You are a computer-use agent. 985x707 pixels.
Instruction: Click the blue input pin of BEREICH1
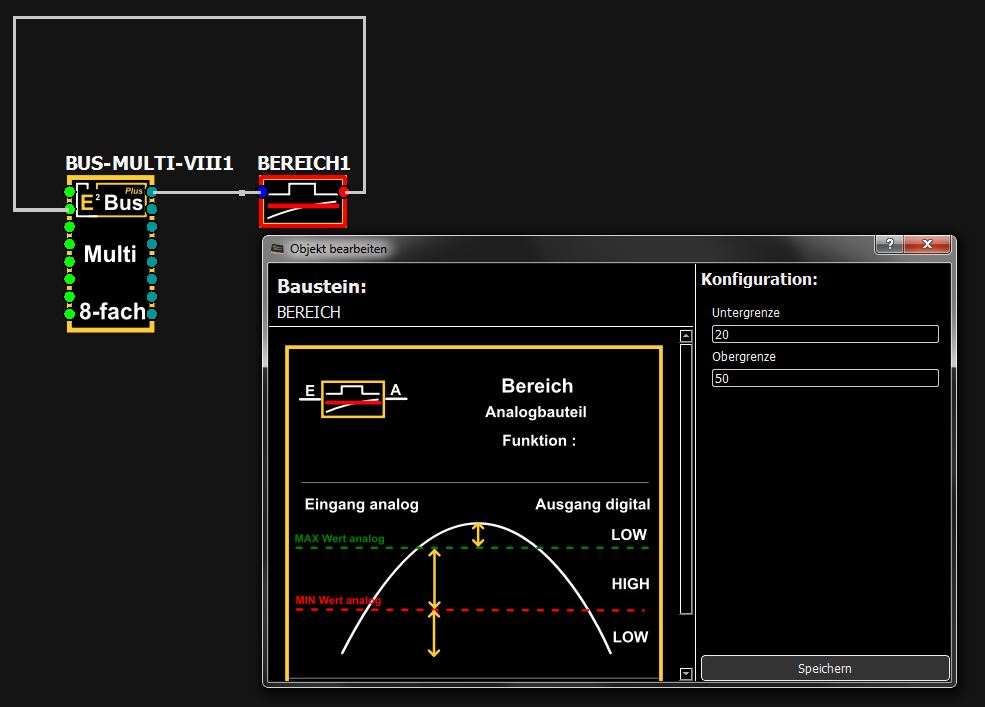pyautogui.click(x=263, y=191)
